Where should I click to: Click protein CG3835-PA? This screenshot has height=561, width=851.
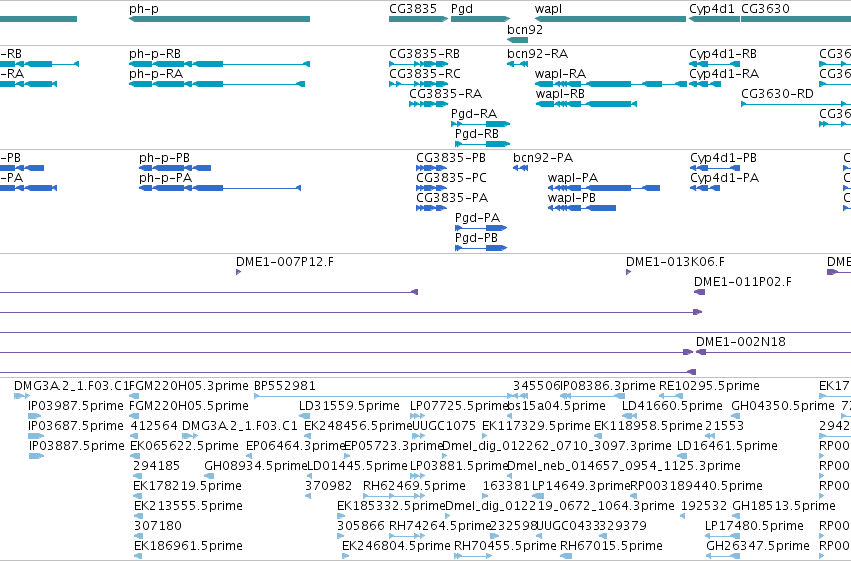point(431,208)
